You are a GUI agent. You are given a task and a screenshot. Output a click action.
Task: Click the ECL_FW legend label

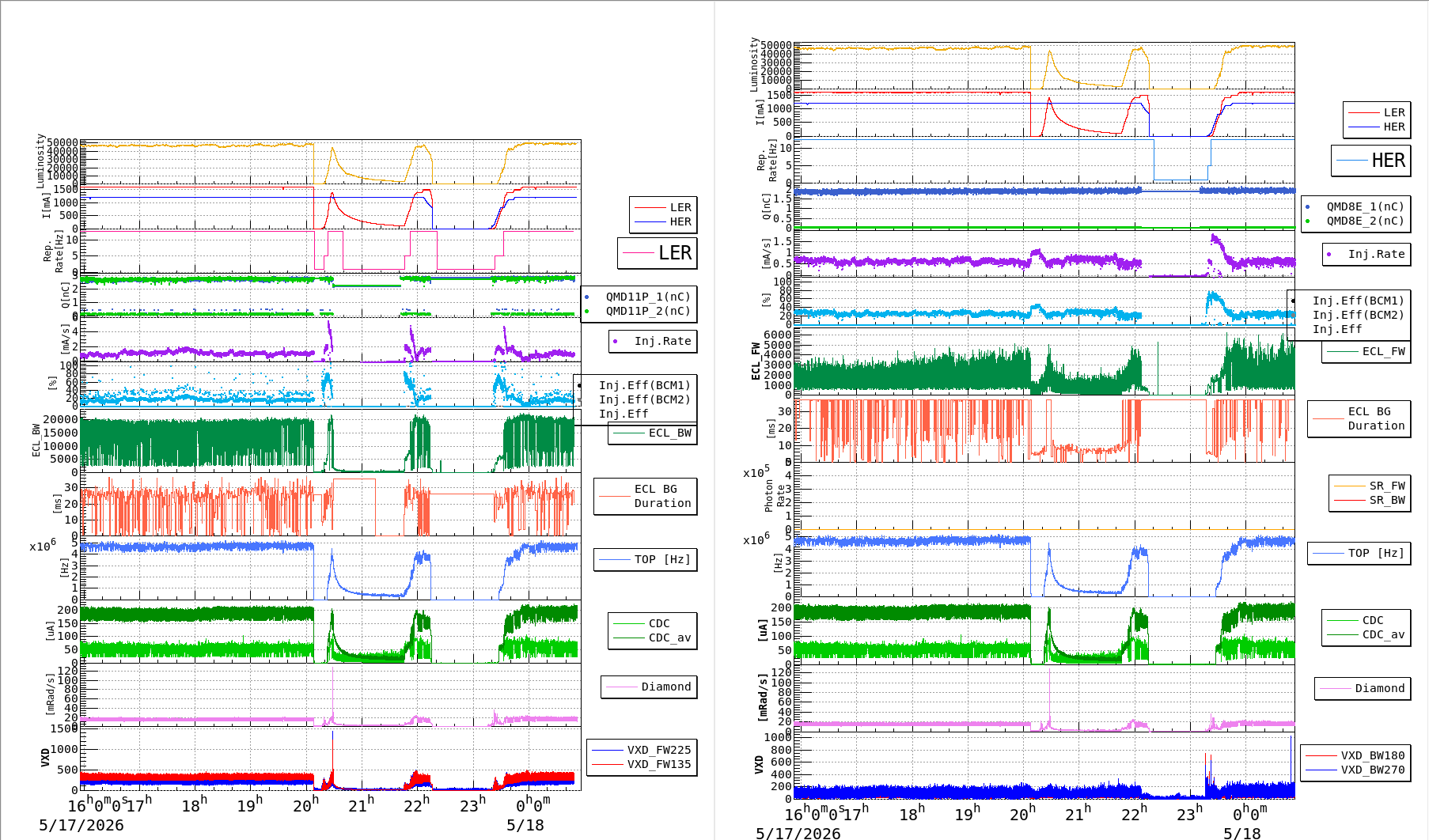pos(1384,351)
